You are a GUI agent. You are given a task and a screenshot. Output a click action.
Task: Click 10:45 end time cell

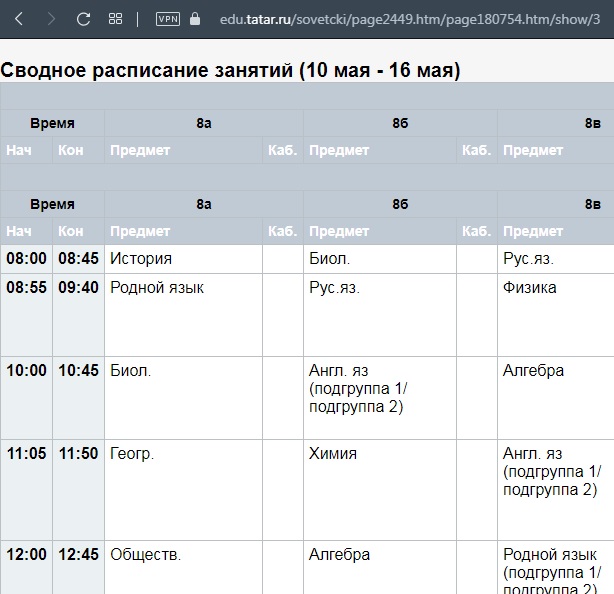pos(78,398)
